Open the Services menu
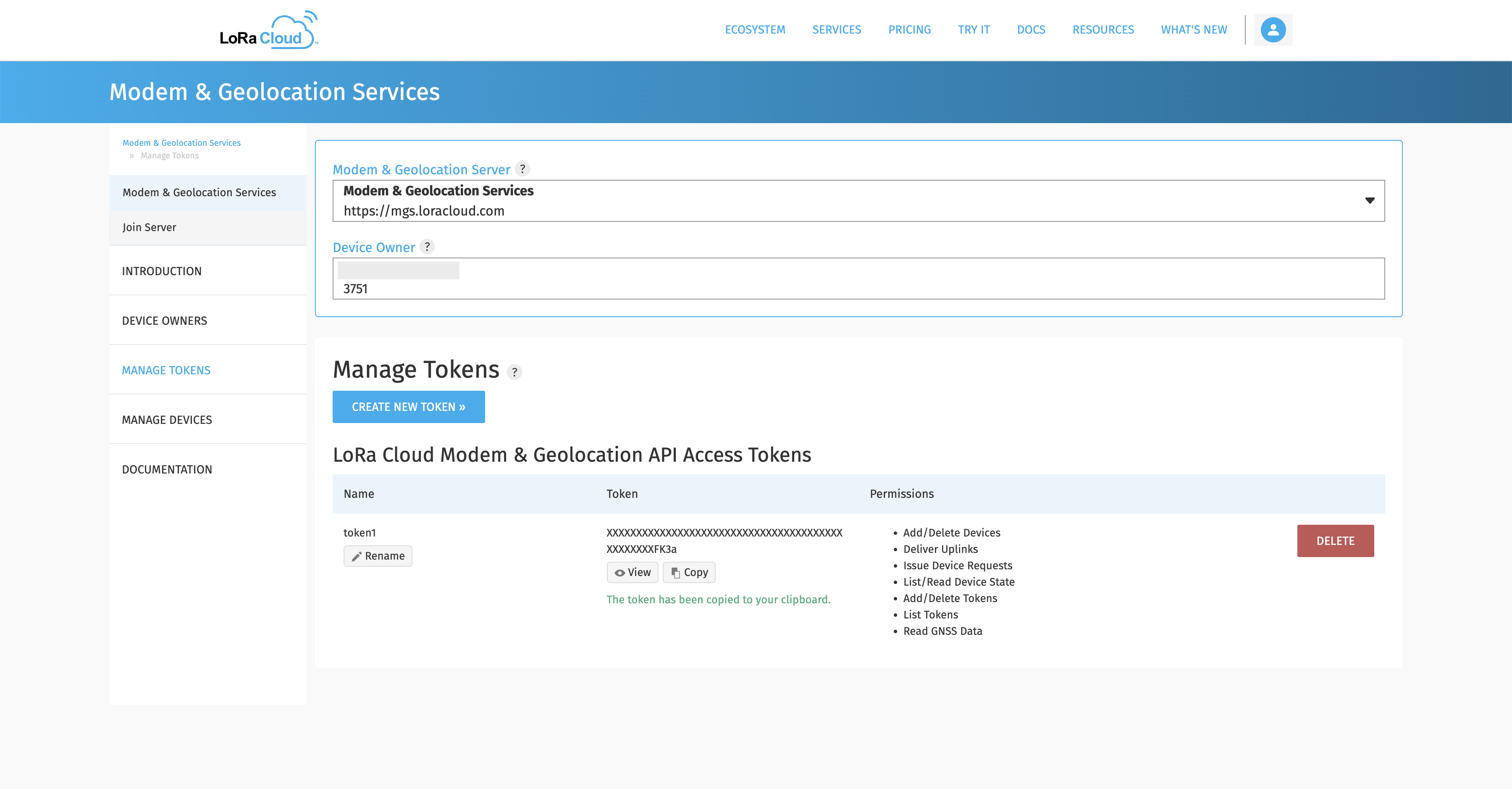Screen dimensions: 1512x789 [836, 30]
